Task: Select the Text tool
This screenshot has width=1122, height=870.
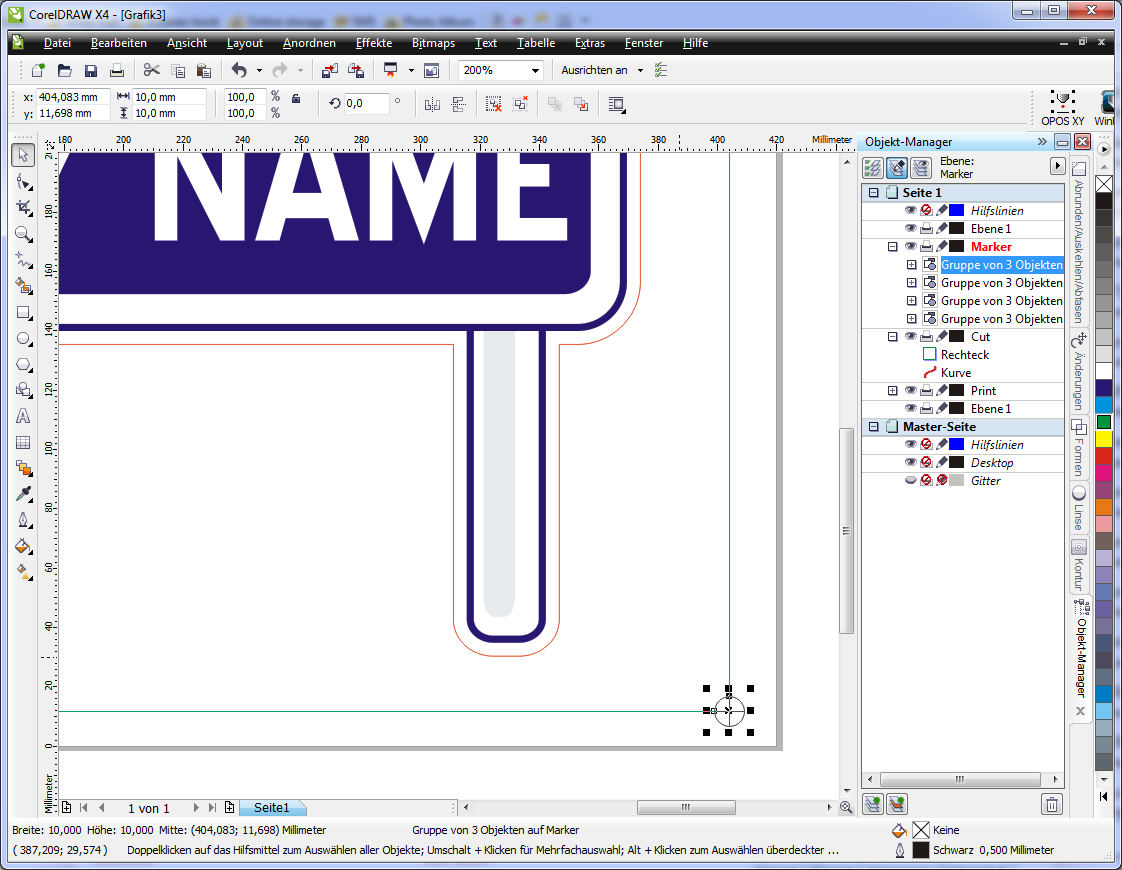Action: coord(23,416)
